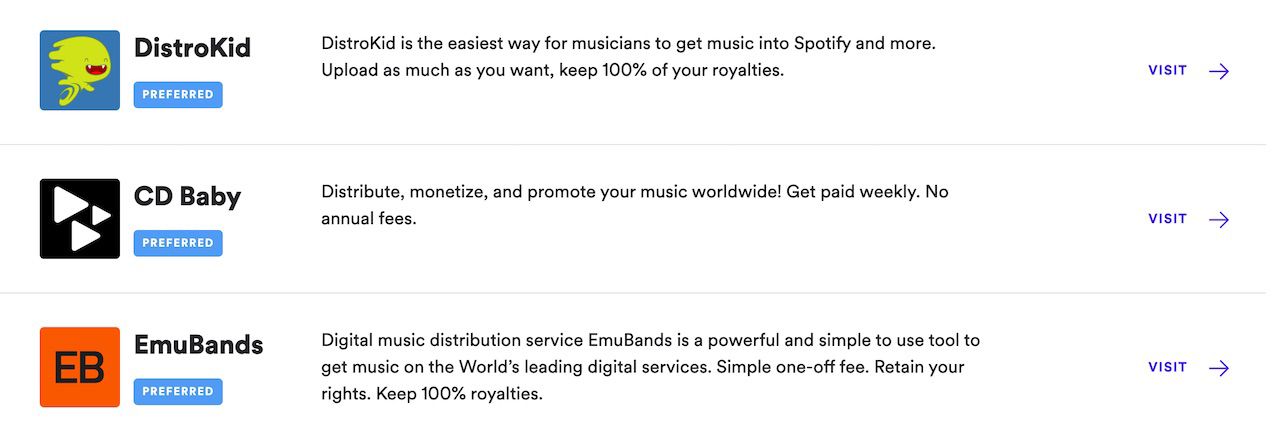Open the VISIT link for DistroKid
Image resolution: width=1280 pixels, height=442 pixels.
tap(1167, 71)
